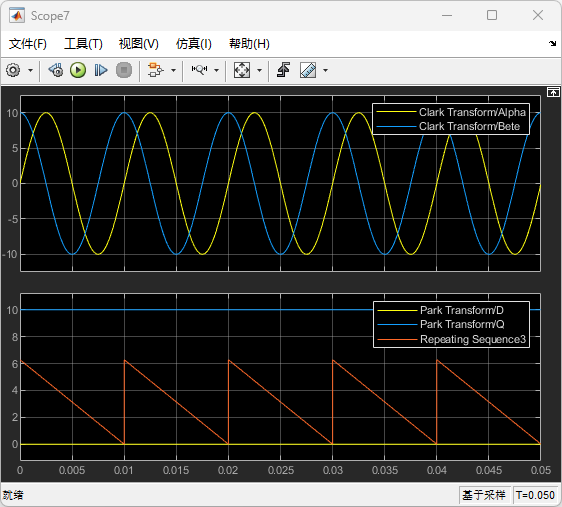Screen dimensions: 562x507
Task: Click the scale axes limits icon
Action: click(x=242, y=70)
